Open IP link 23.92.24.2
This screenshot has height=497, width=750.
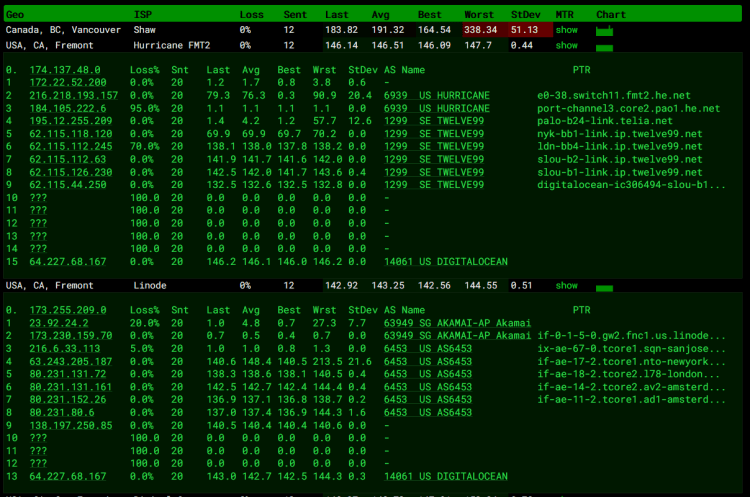[59, 323]
